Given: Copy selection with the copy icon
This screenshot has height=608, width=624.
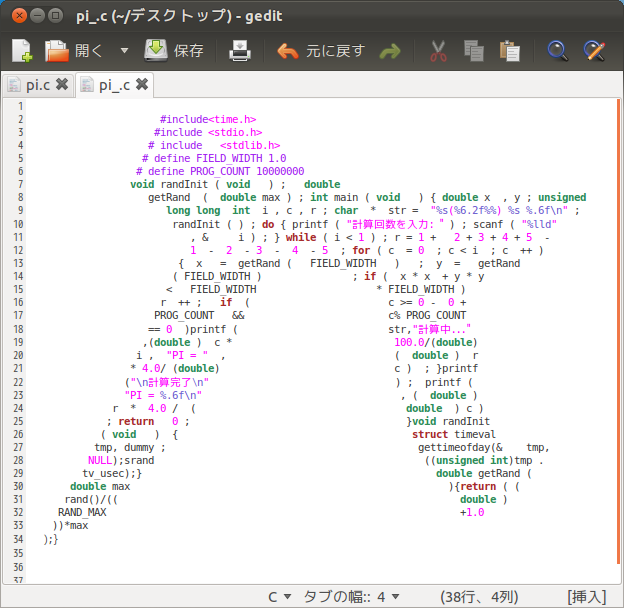Looking at the screenshot, I should coord(474,51).
